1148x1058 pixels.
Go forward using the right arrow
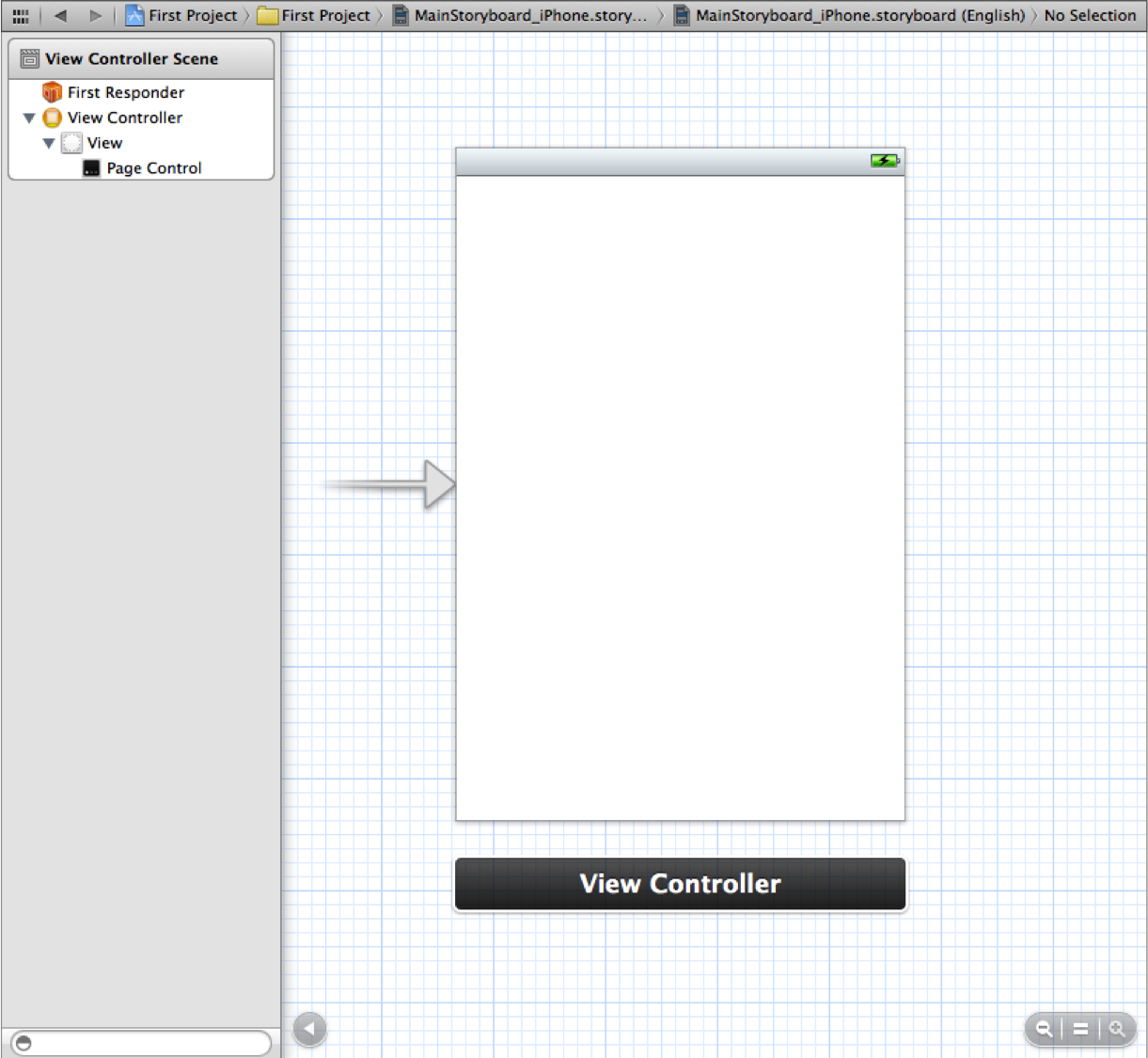(95, 16)
